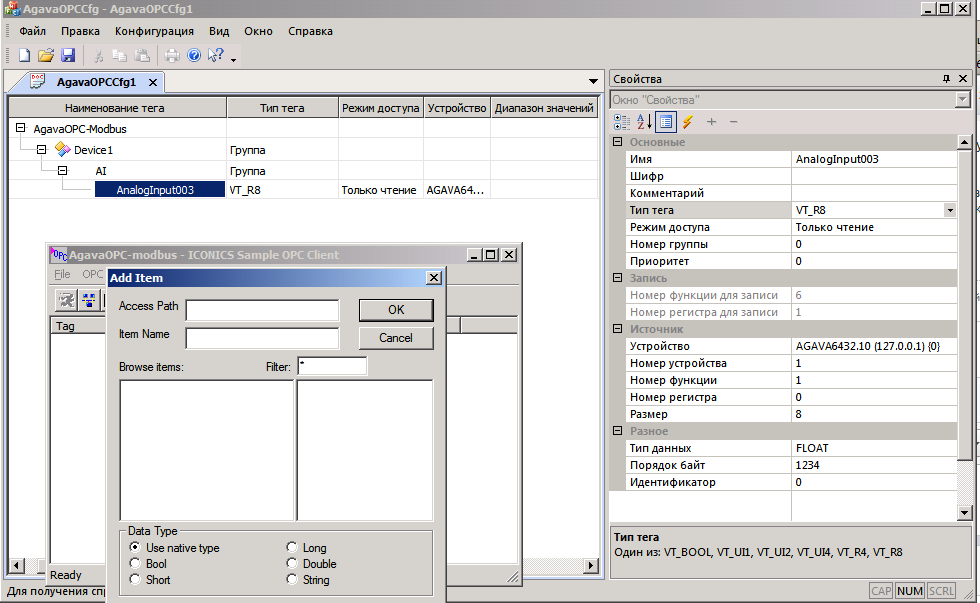Pin the Свойства panel
Viewport: 980px width, 603px height.
(946, 79)
